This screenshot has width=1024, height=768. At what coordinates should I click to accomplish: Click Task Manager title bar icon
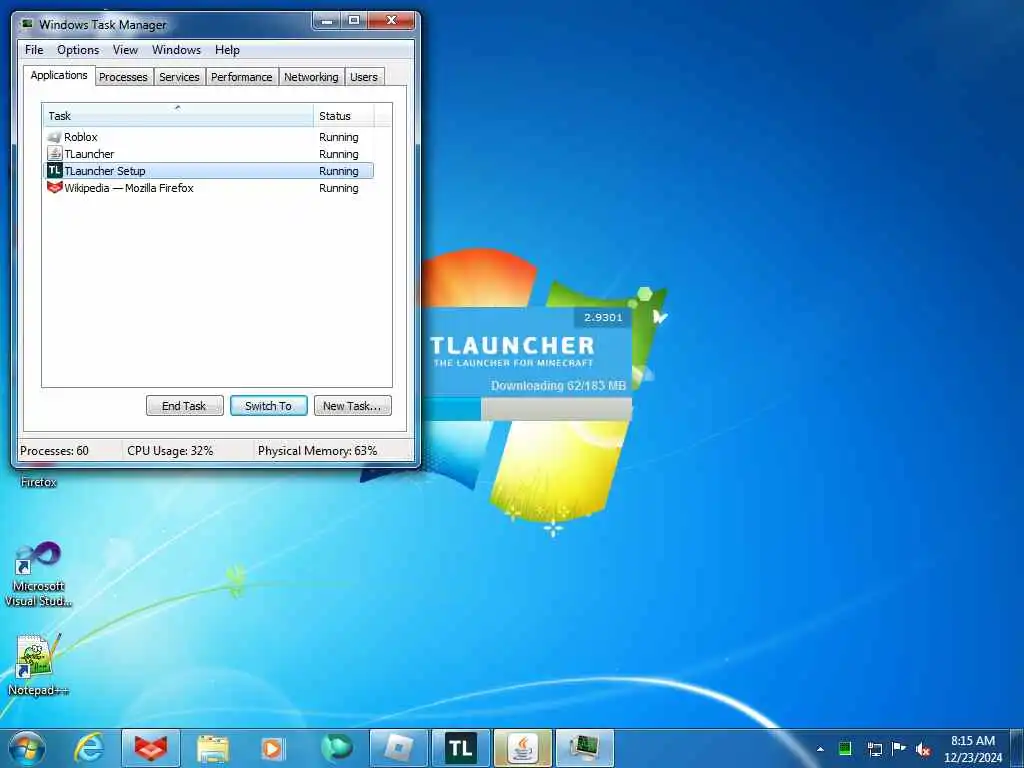coord(27,24)
